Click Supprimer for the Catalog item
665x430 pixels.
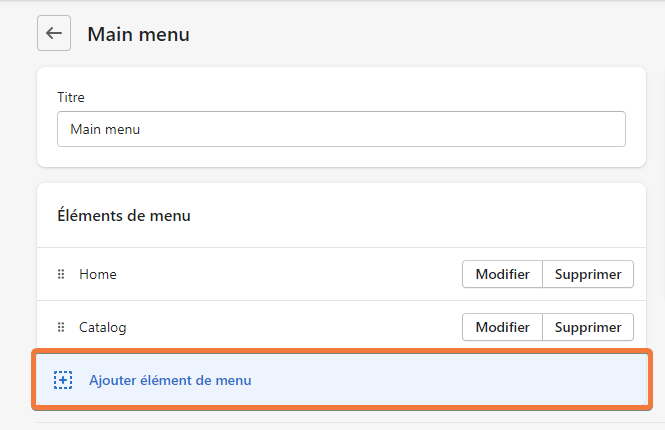588,327
